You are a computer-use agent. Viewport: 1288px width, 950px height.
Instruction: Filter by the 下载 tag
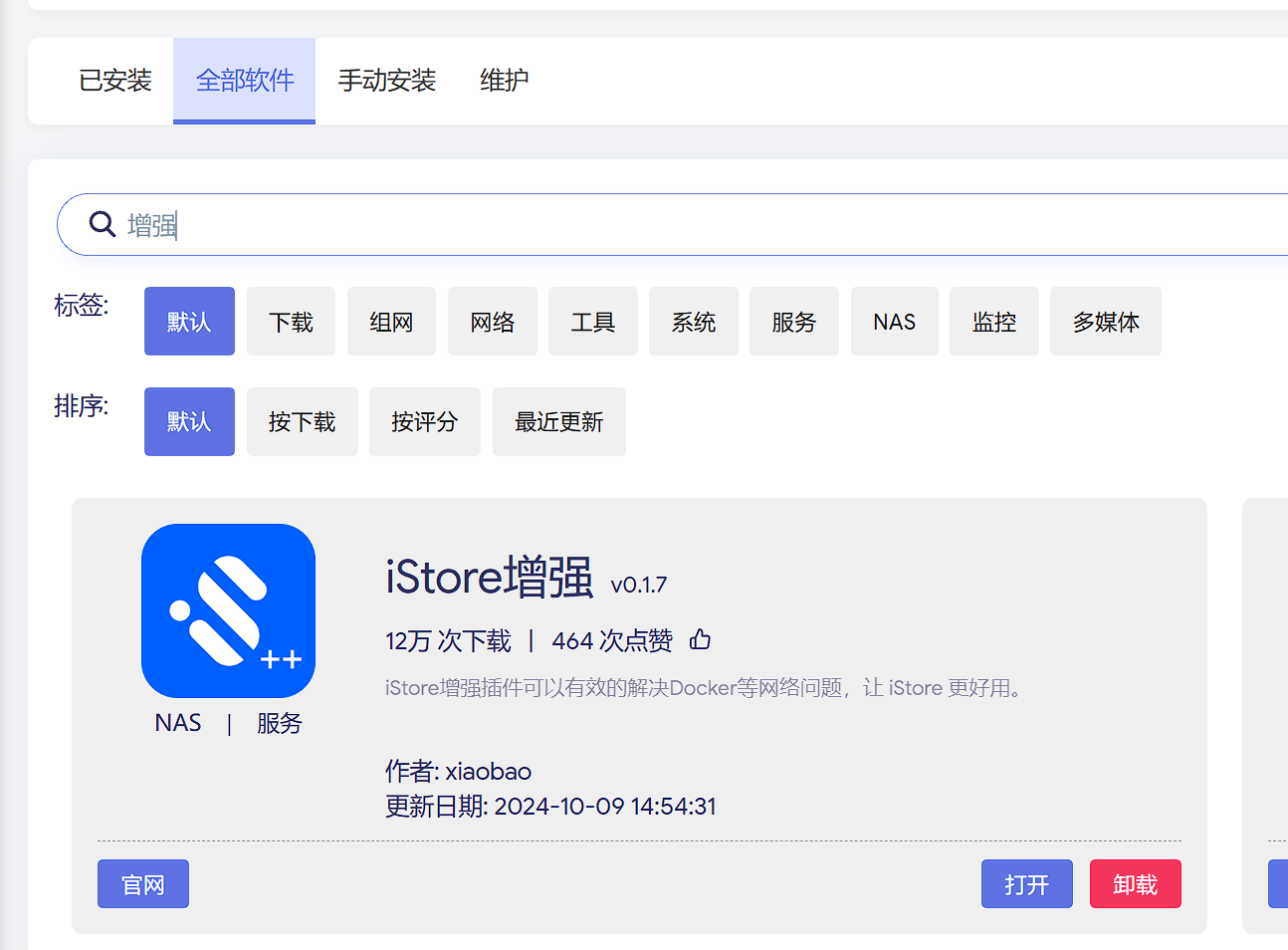291,322
